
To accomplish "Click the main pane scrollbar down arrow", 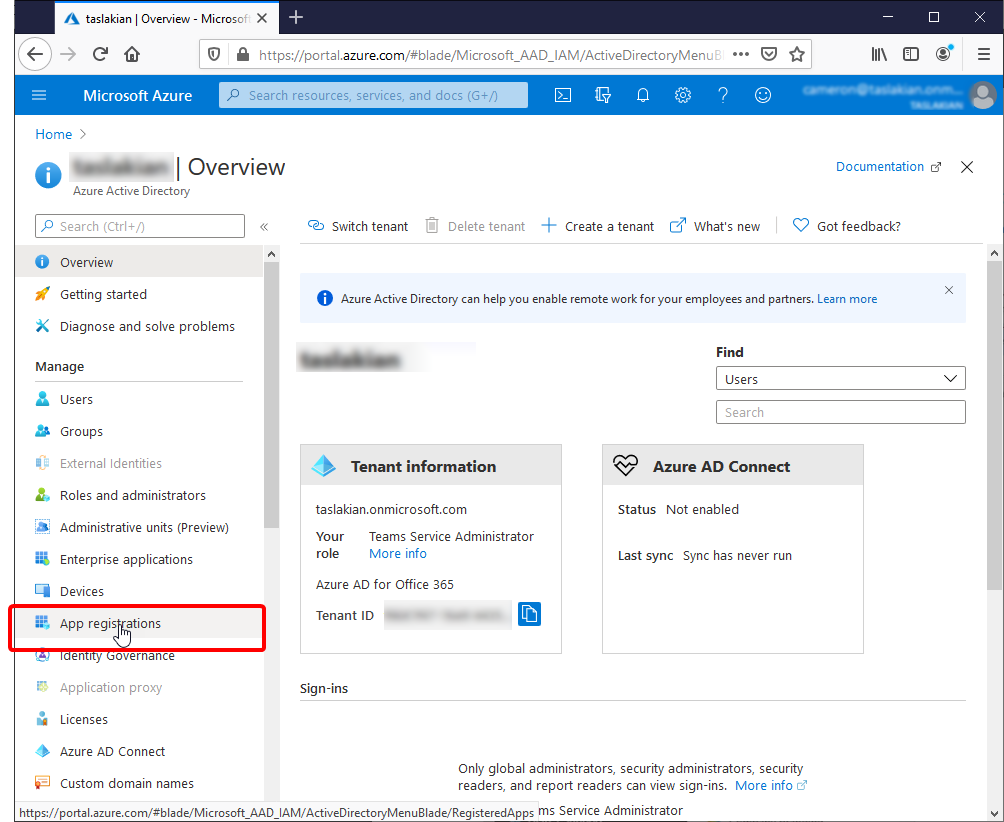I will pyautogui.click(x=994, y=814).
